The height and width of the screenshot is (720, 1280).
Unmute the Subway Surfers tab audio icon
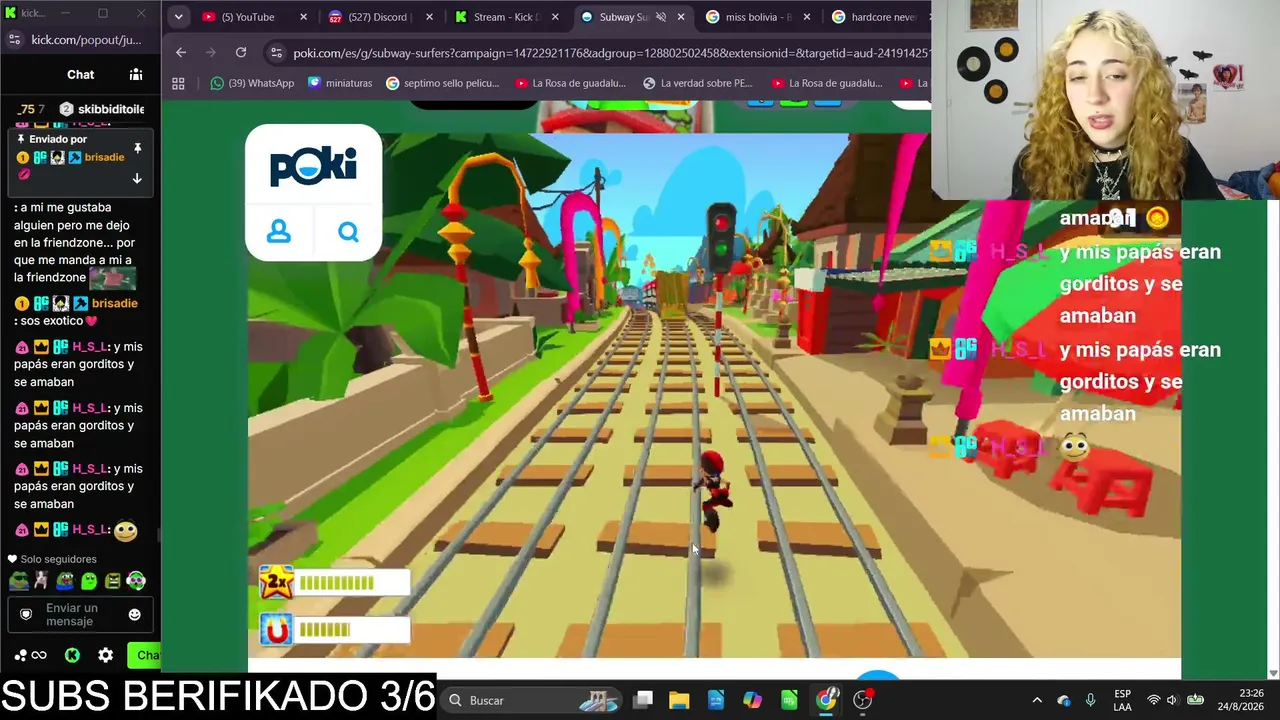coord(660,17)
